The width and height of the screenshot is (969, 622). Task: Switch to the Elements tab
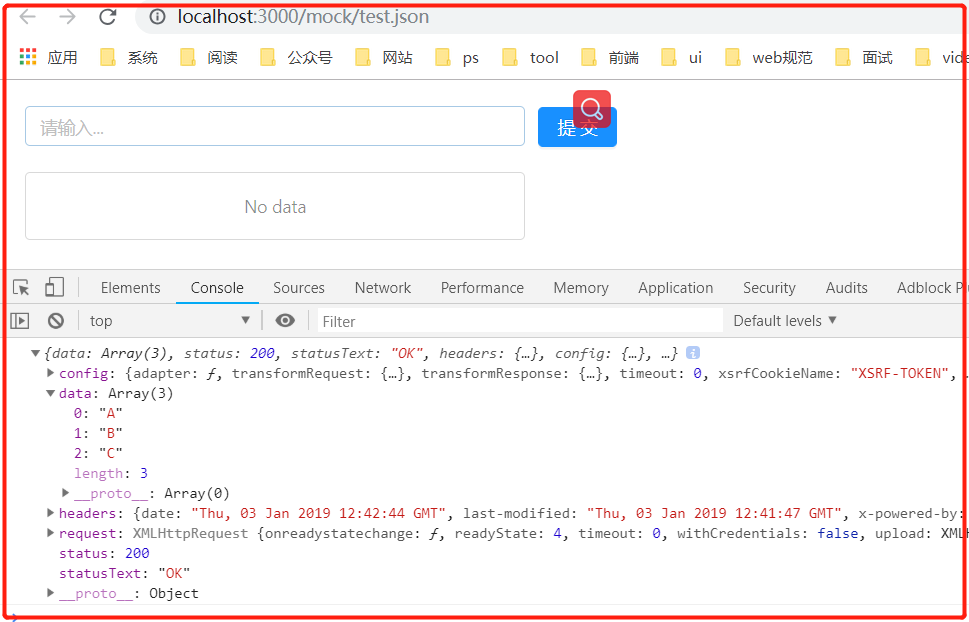point(130,288)
